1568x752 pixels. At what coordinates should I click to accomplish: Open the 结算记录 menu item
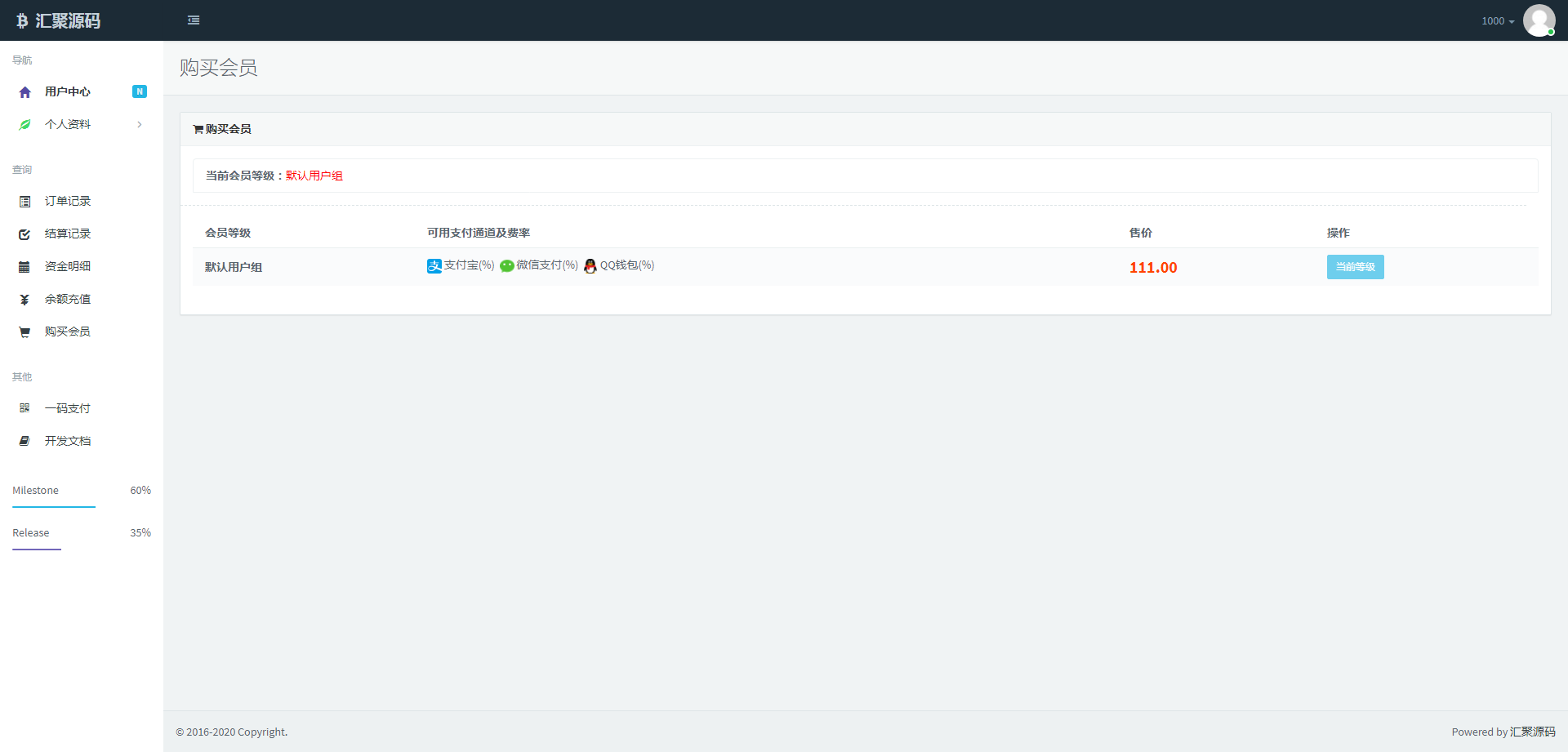68,234
